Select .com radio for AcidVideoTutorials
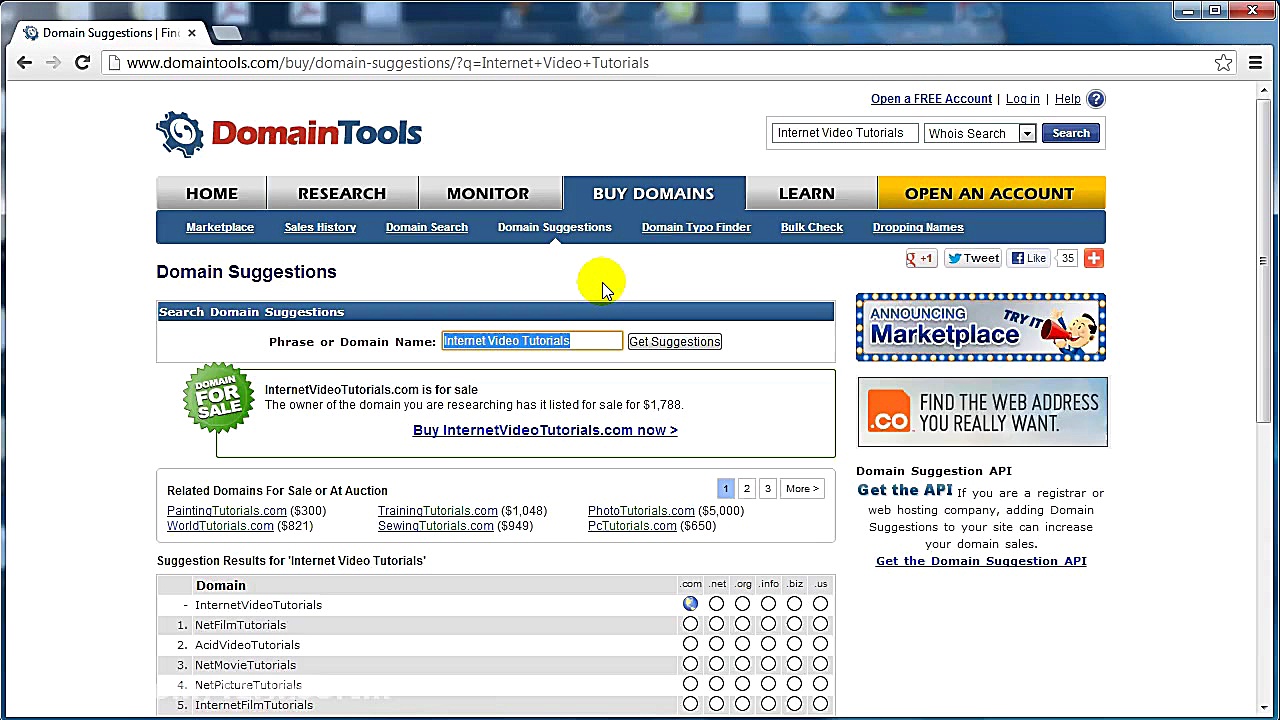This screenshot has height=720, width=1280. click(x=690, y=644)
